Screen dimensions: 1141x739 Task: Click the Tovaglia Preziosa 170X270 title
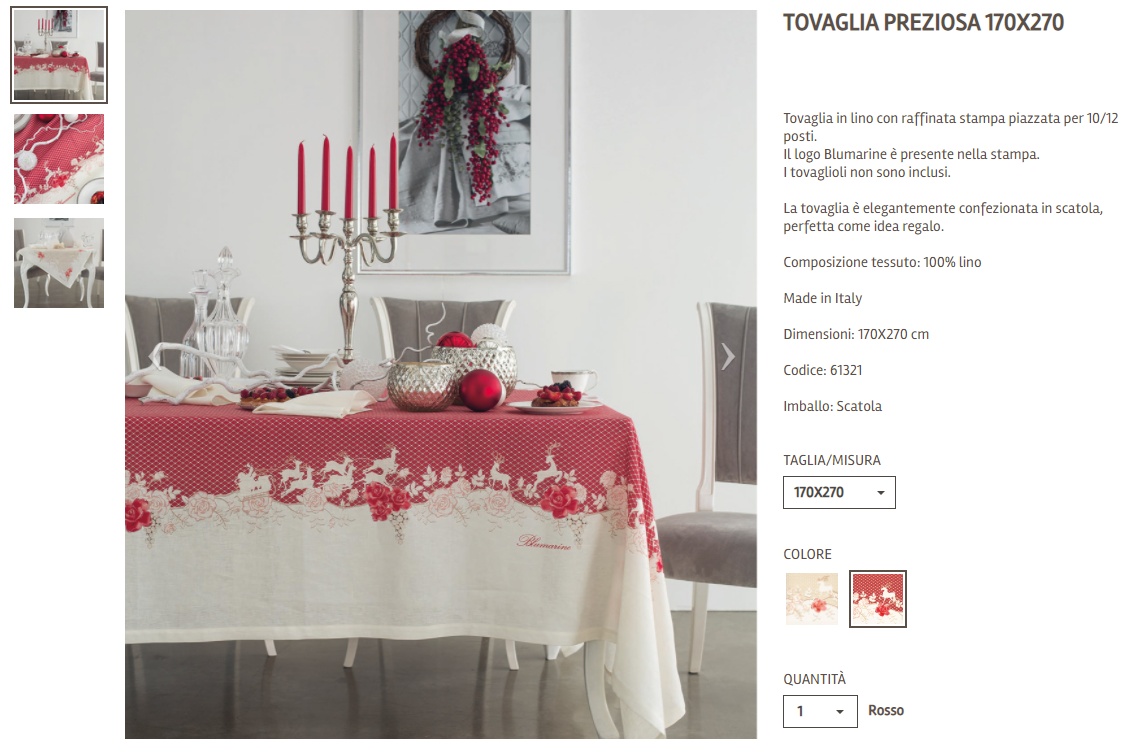923,23
